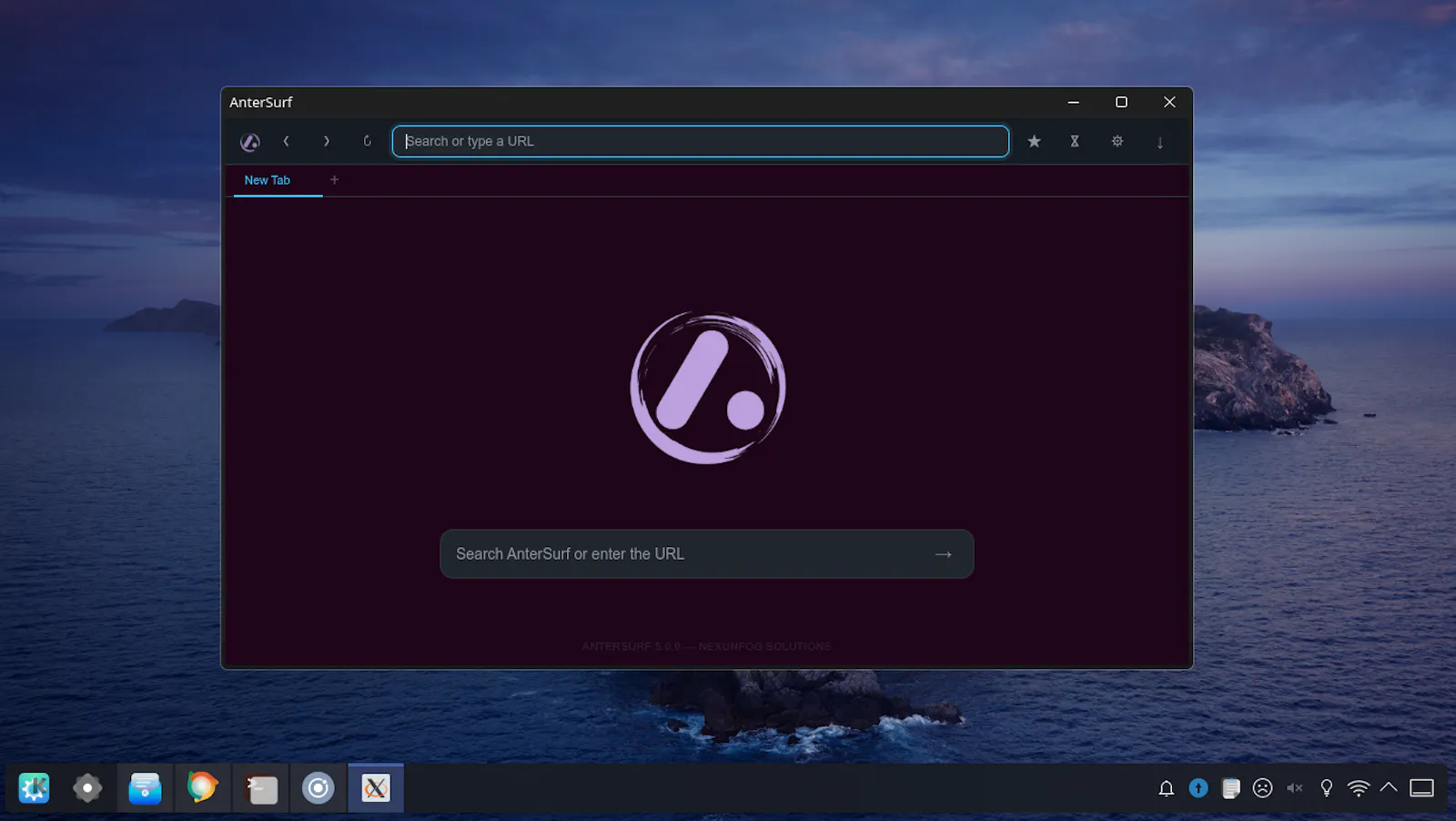Open history with the hourglass icon
The image size is (1456, 821).
(x=1075, y=141)
